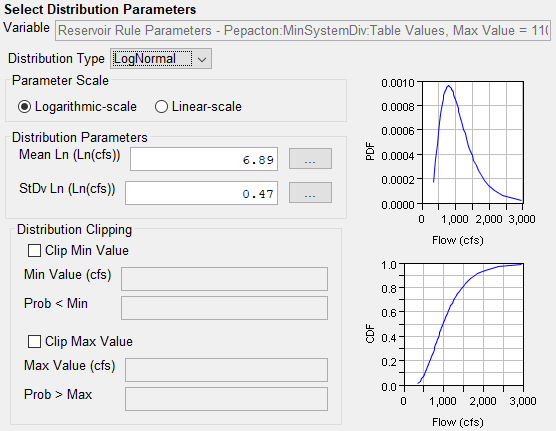Select the Logarithmic-scale radio button
Viewport: 556px width, 431px height.
coord(24,106)
